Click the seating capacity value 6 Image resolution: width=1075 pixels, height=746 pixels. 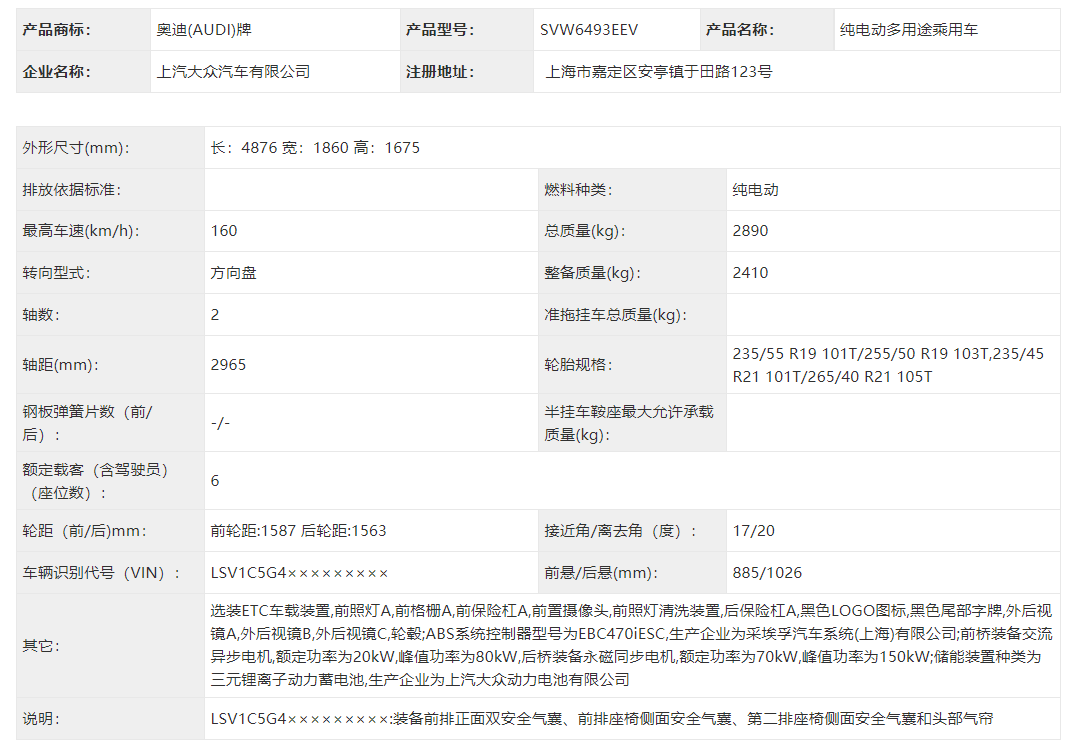(215, 481)
